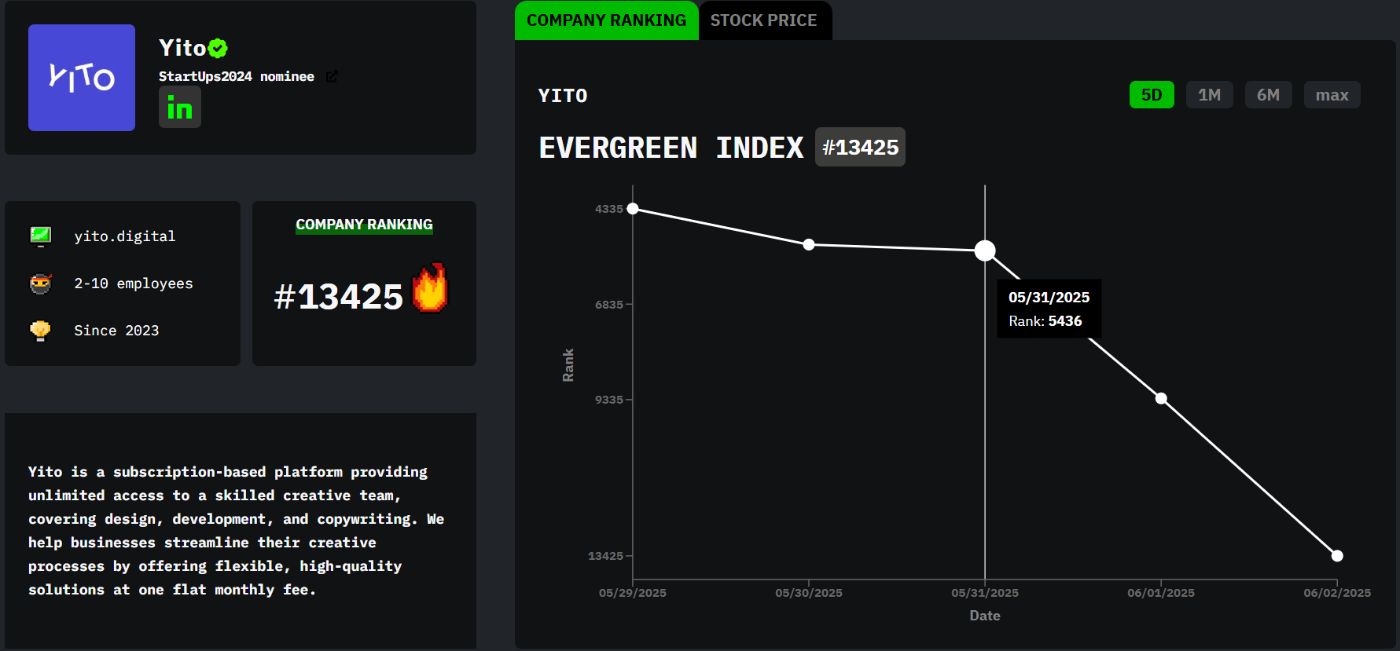Click the 'Date' x-axis title
This screenshot has width=1400, height=651.
985,615
